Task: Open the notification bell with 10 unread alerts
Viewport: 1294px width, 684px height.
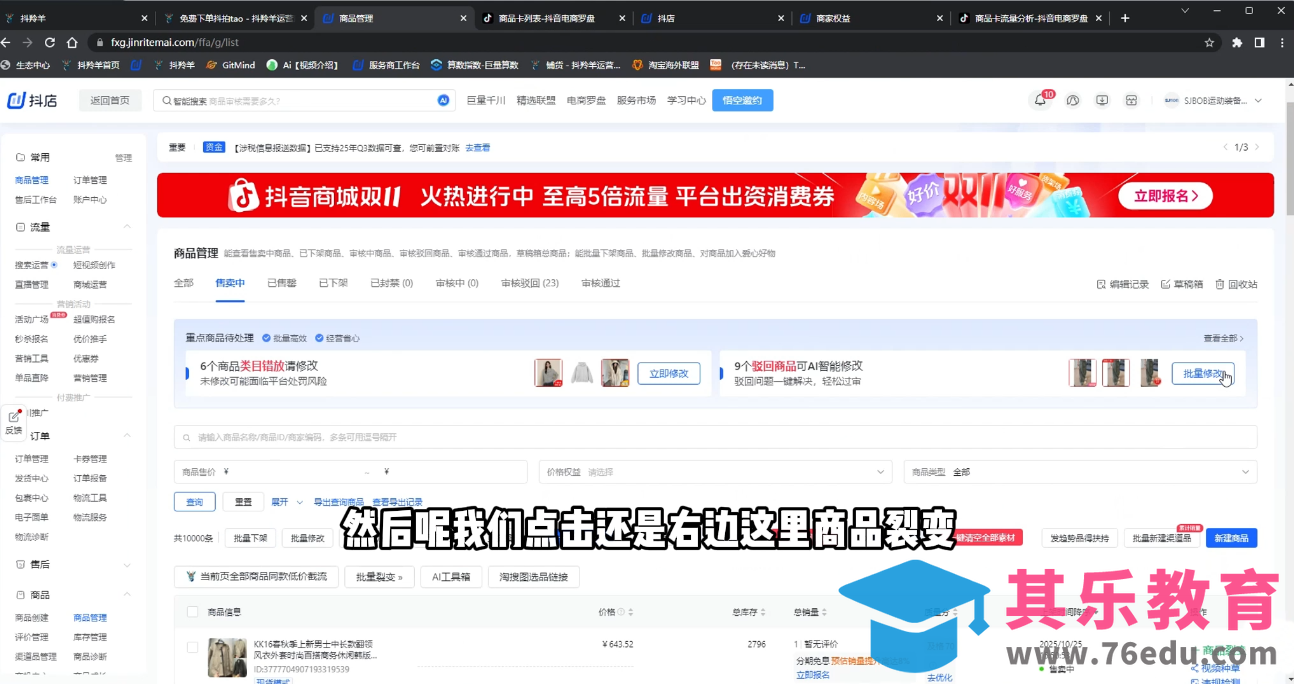Action: pyautogui.click(x=1042, y=100)
